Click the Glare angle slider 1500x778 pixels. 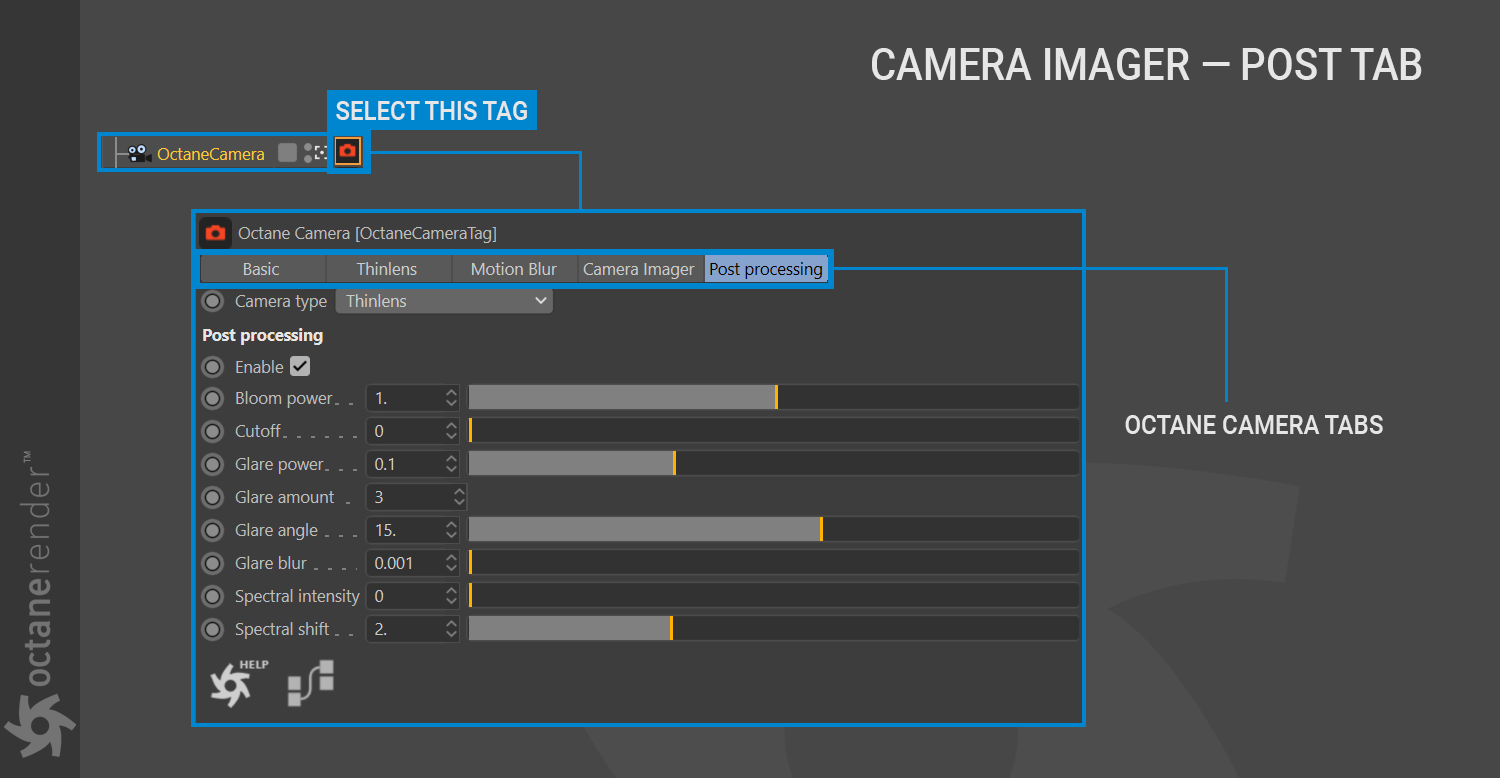(773, 530)
